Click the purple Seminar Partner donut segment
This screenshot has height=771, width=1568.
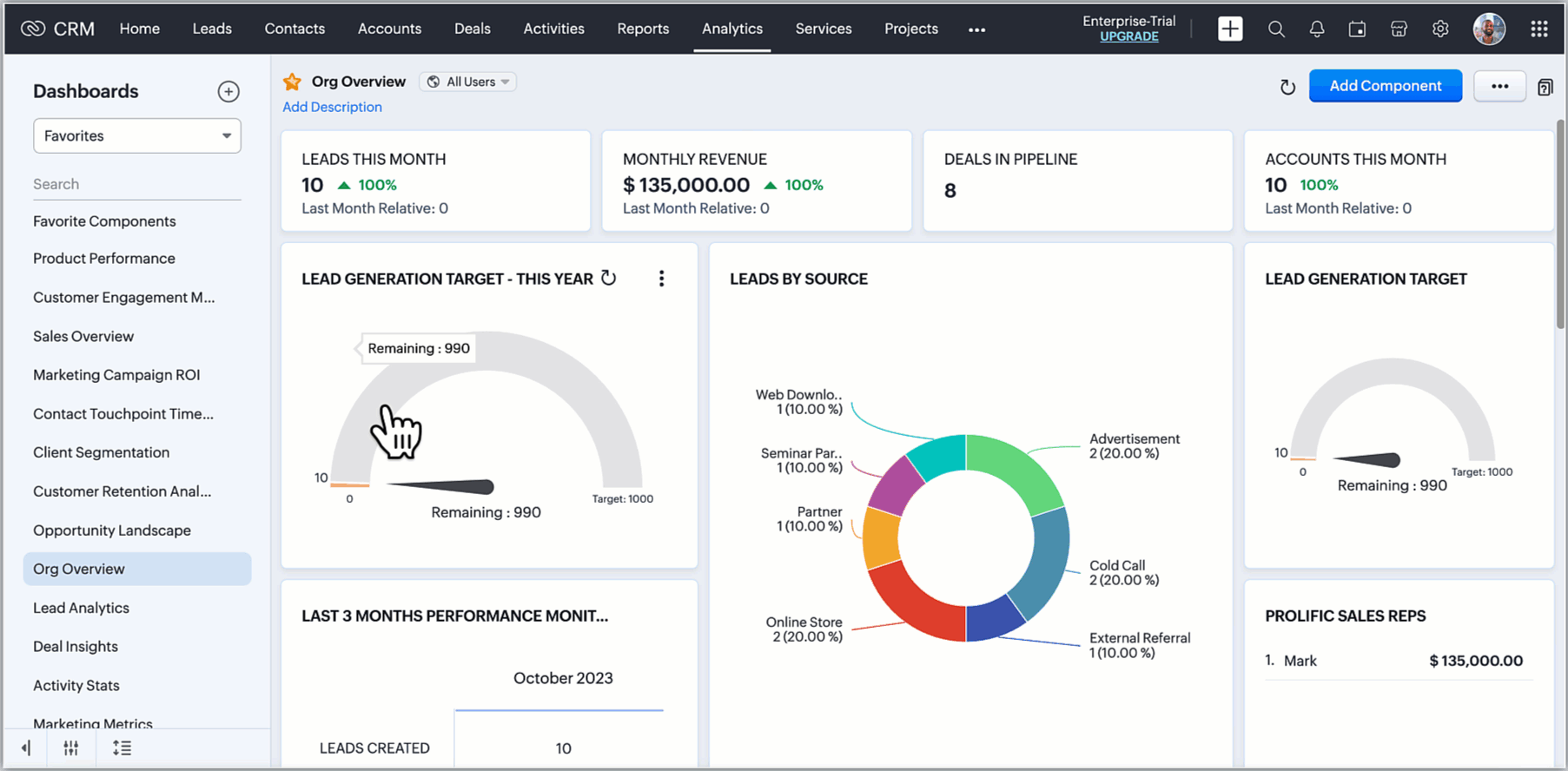(896, 484)
